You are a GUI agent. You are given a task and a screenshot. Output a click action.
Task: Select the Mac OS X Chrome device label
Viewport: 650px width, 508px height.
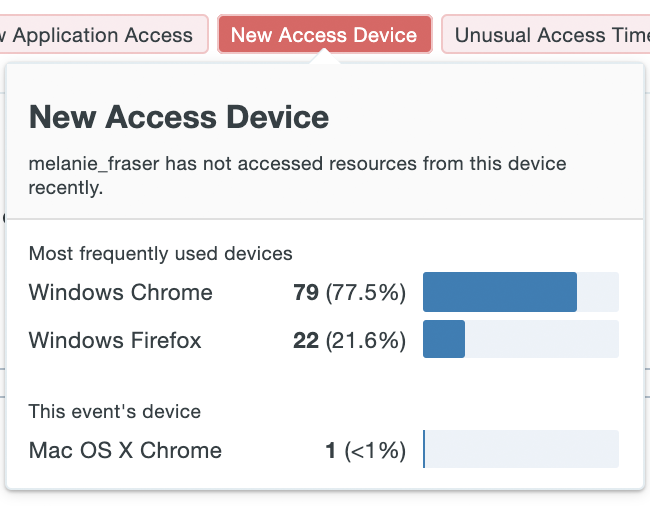(x=125, y=450)
